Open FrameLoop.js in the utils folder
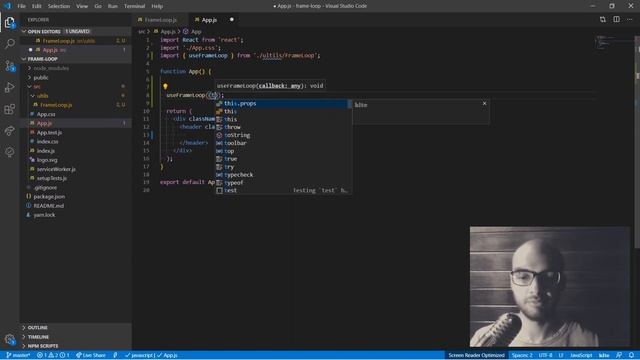The image size is (640, 360). click(76, 105)
